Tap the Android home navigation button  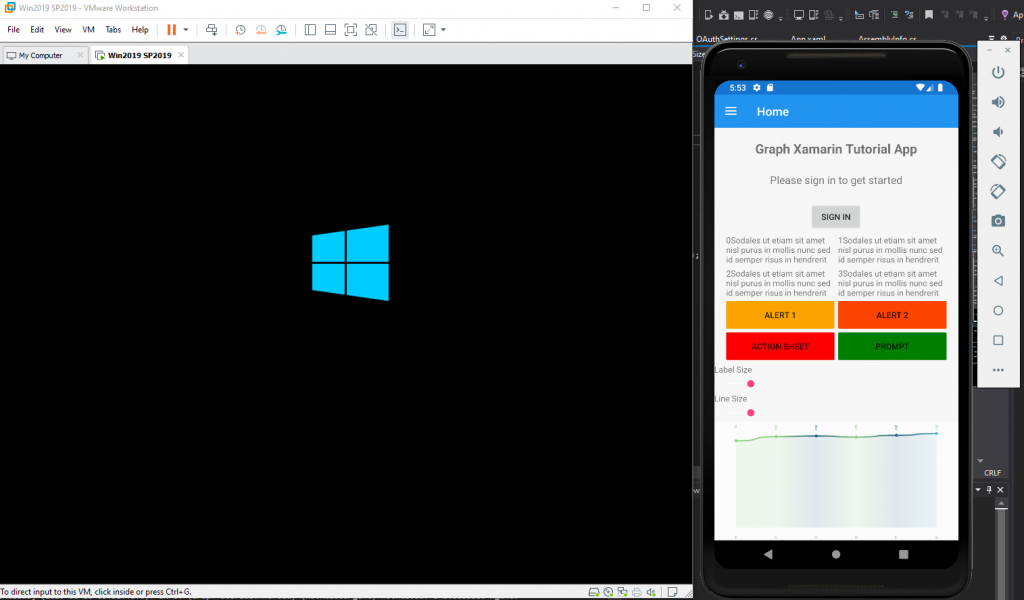[836, 554]
